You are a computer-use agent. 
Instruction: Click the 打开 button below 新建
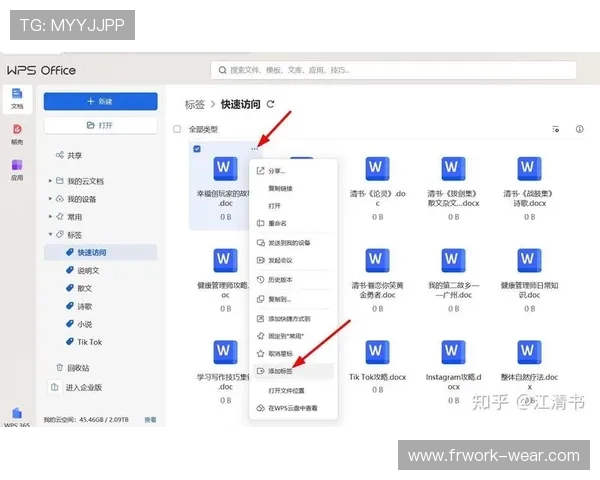101,125
